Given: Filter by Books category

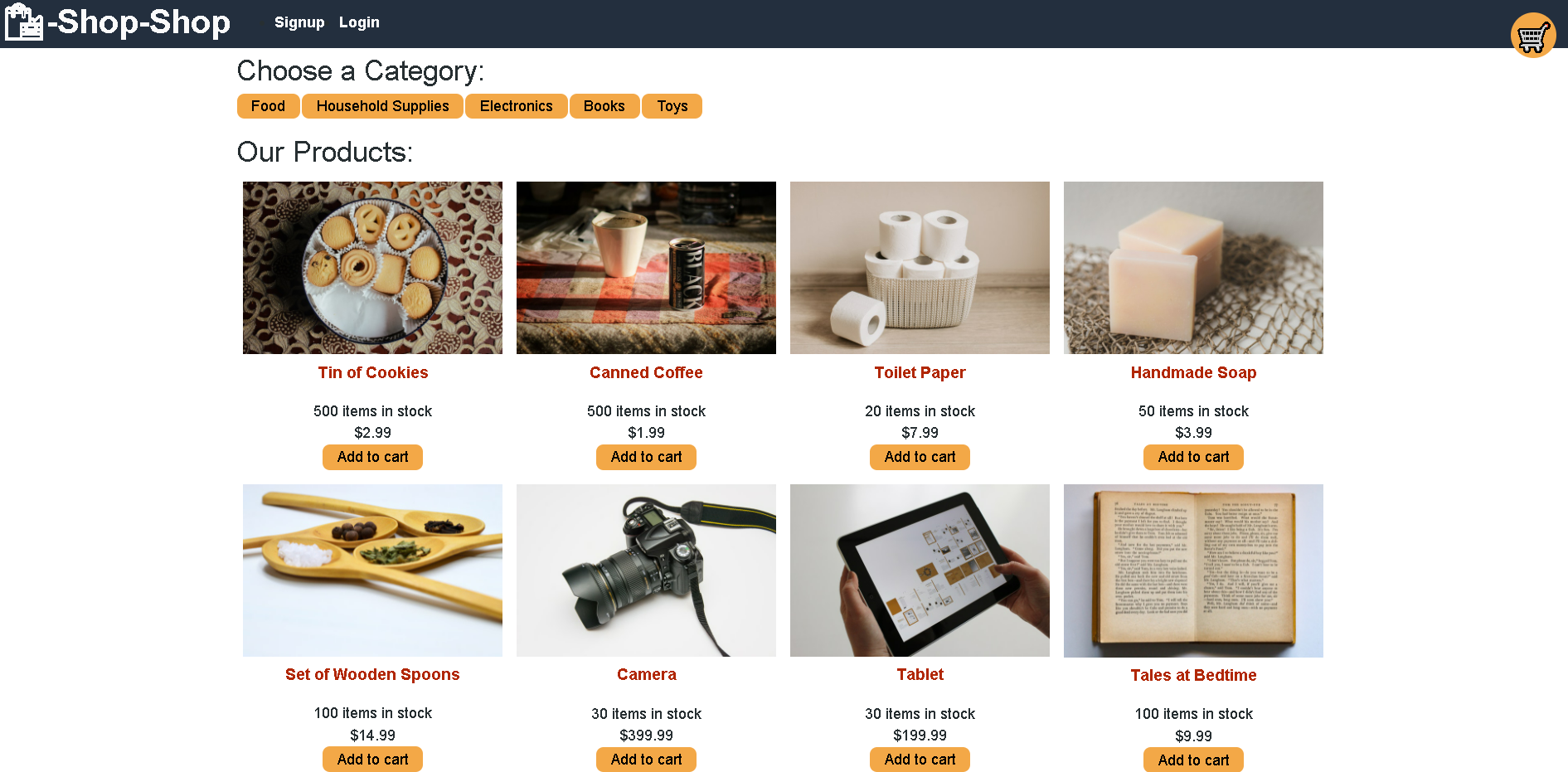Looking at the screenshot, I should 604,106.
